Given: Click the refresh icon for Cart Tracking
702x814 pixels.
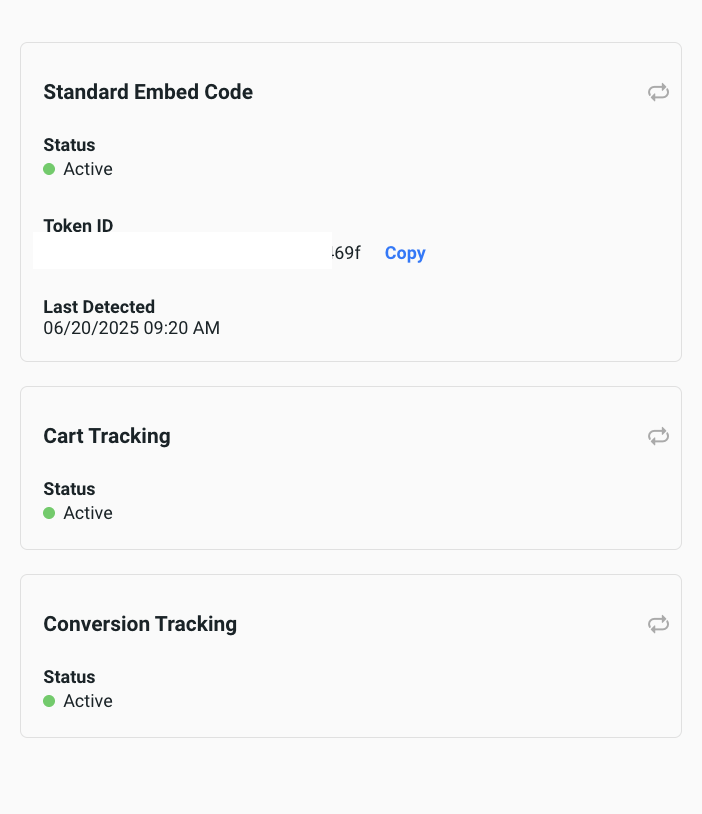Looking at the screenshot, I should (658, 436).
